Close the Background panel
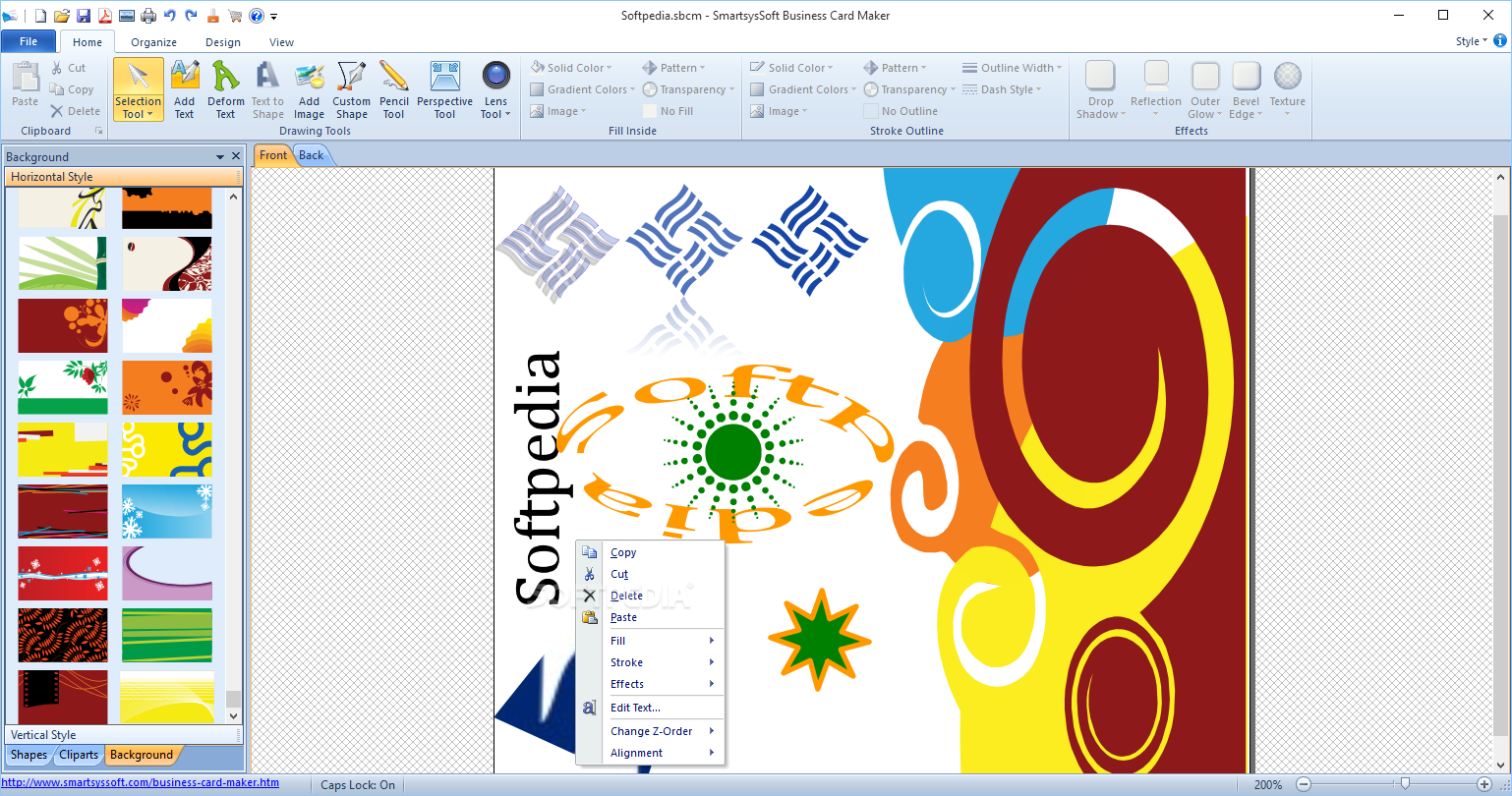Image resolution: width=1512 pixels, height=796 pixels. [x=236, y=156]
